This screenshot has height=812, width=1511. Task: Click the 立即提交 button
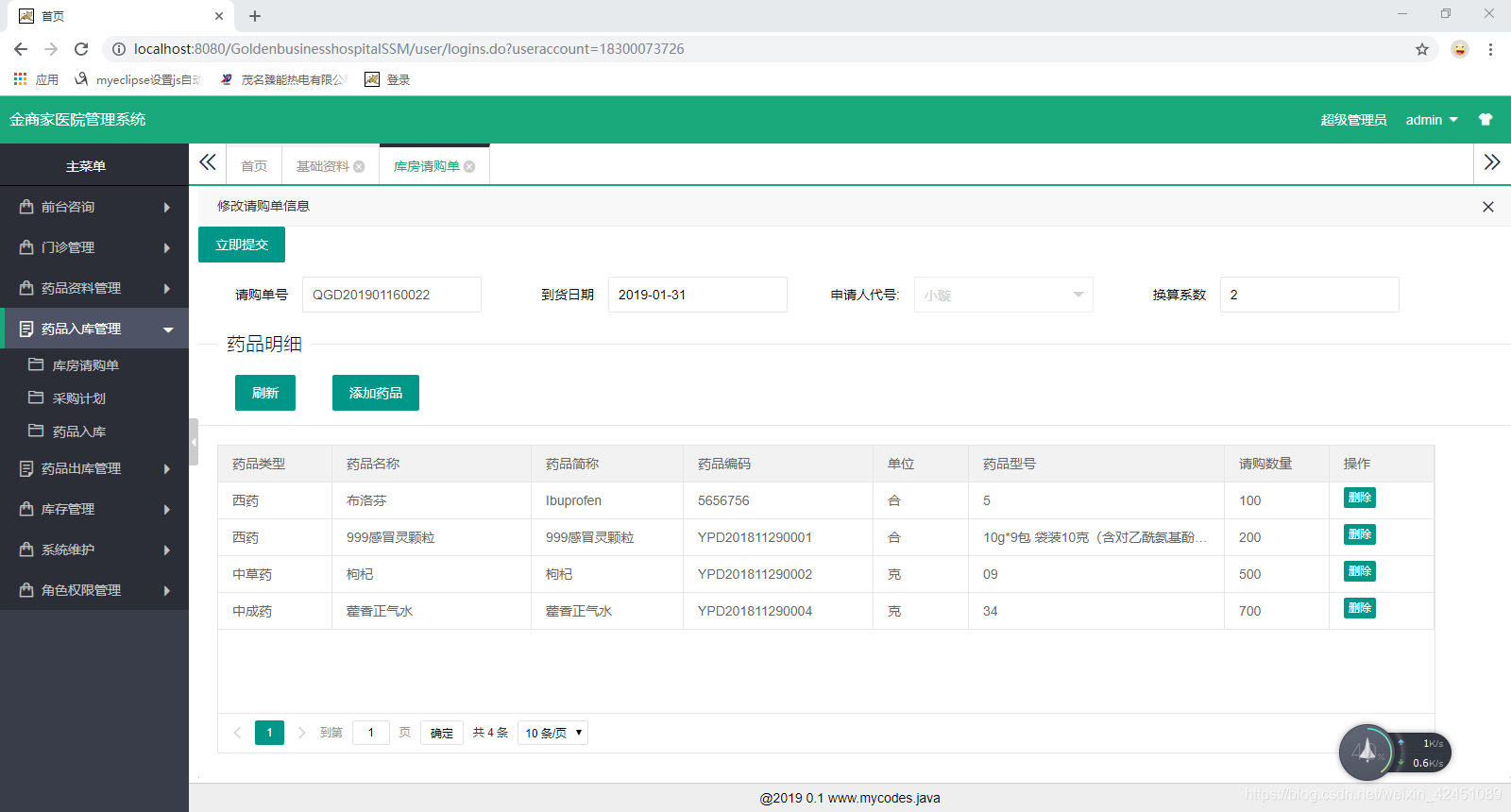point(242,245)
